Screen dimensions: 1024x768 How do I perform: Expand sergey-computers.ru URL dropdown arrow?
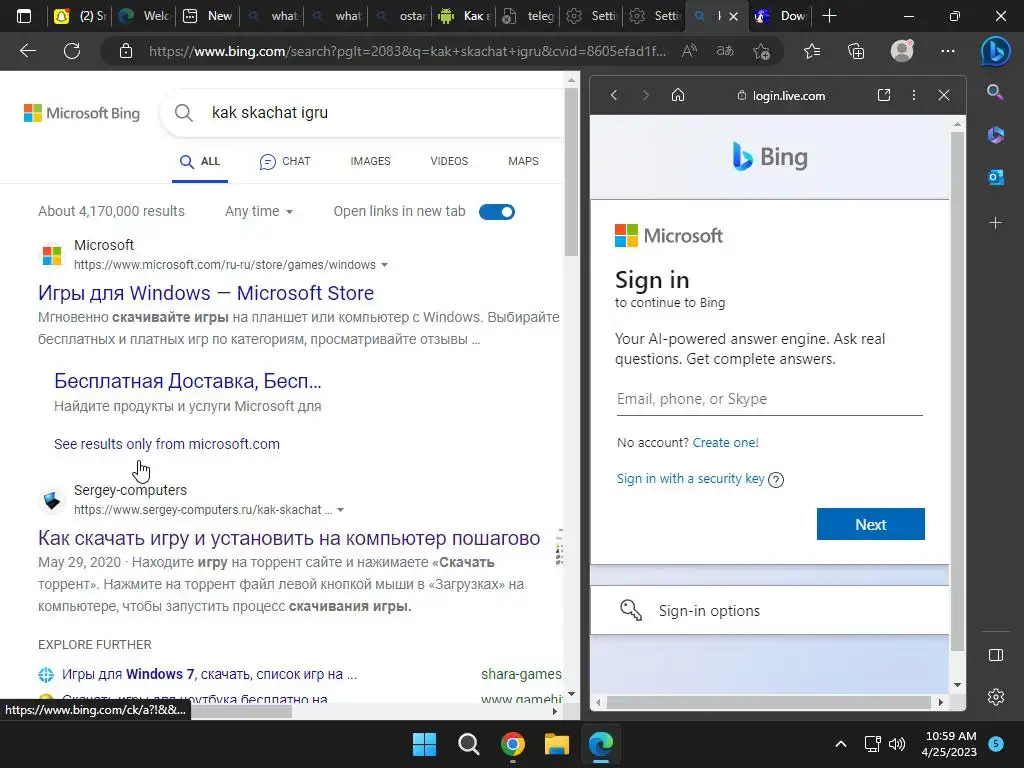[340, 510]
